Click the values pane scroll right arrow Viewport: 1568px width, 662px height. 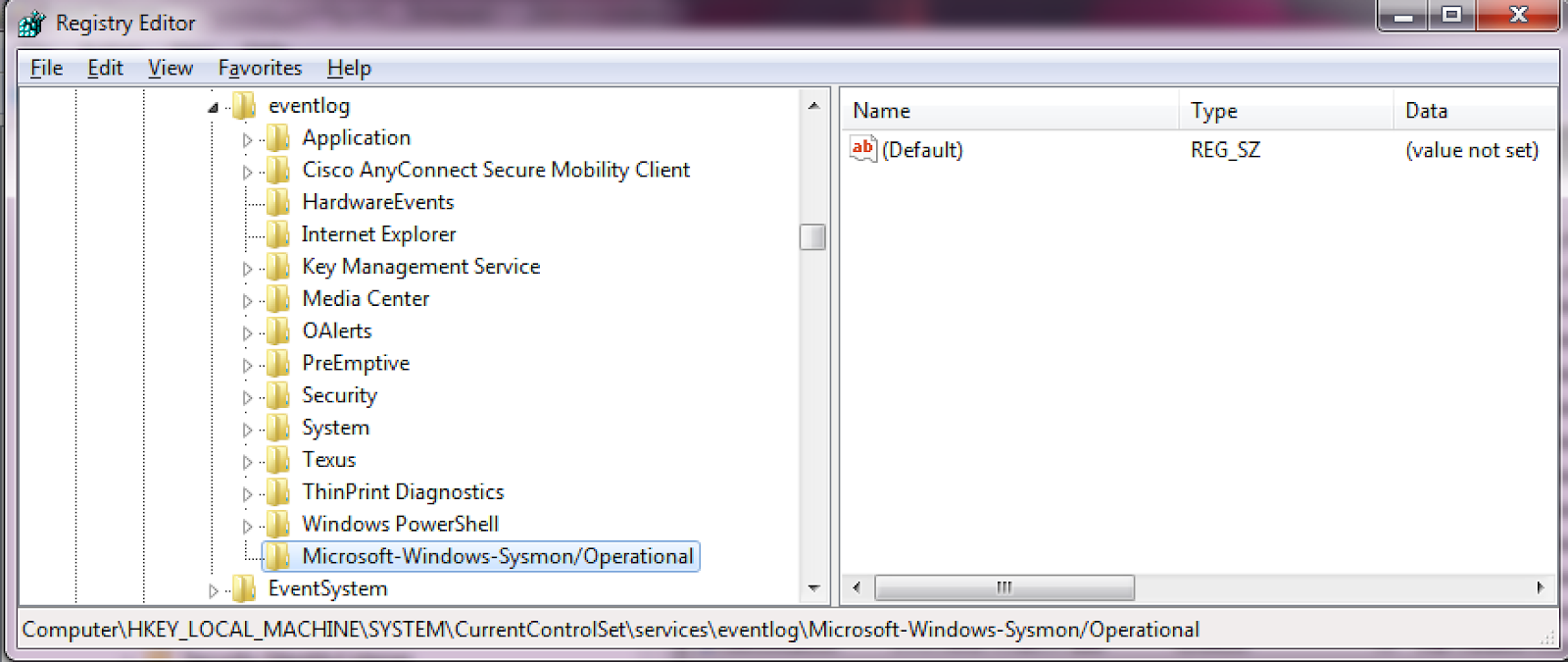point(1541,587)
